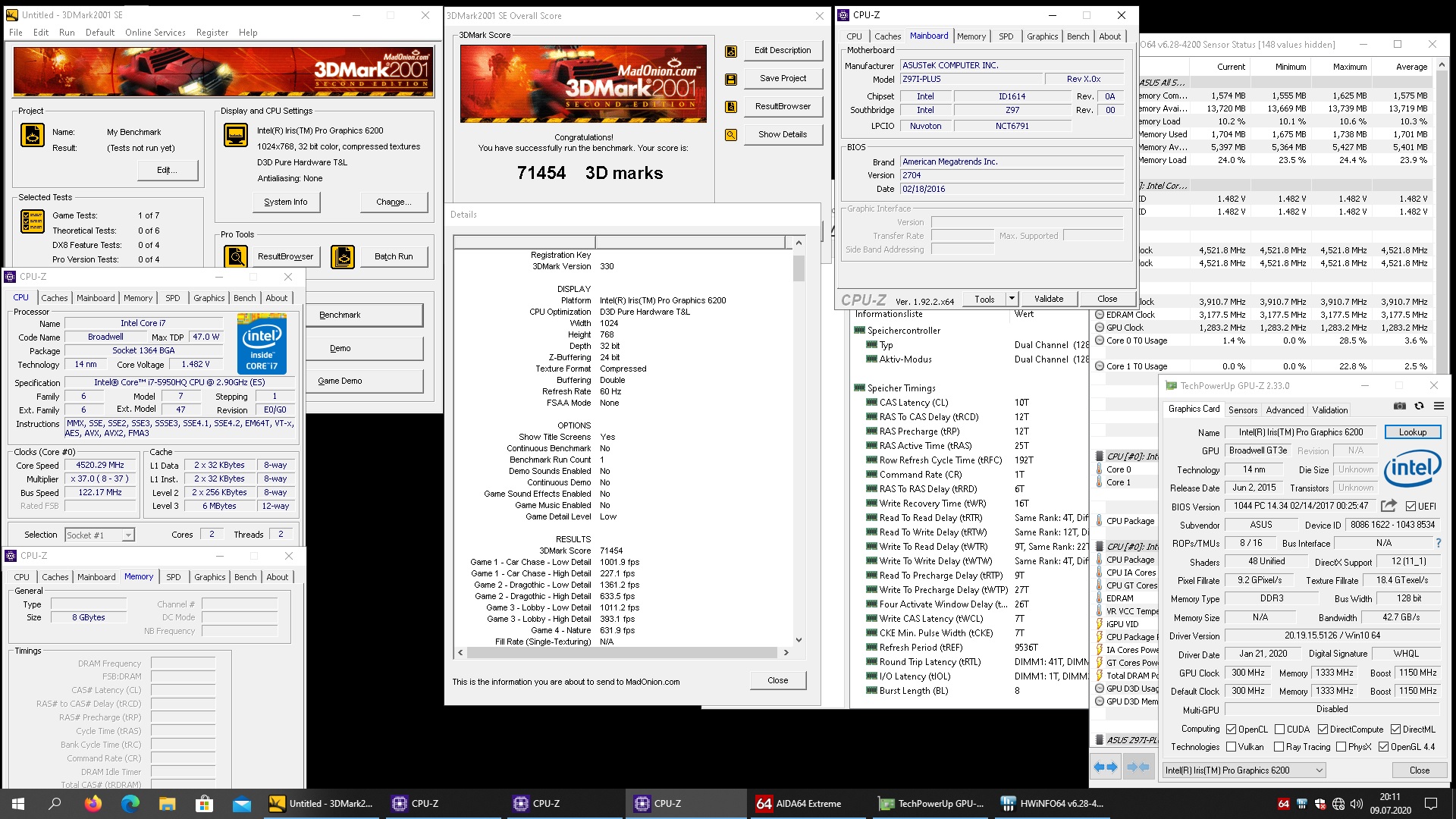Click the Batch Run icon in Pro Tools
This screenshot has height=819, width=1456.
pos(343,256)
